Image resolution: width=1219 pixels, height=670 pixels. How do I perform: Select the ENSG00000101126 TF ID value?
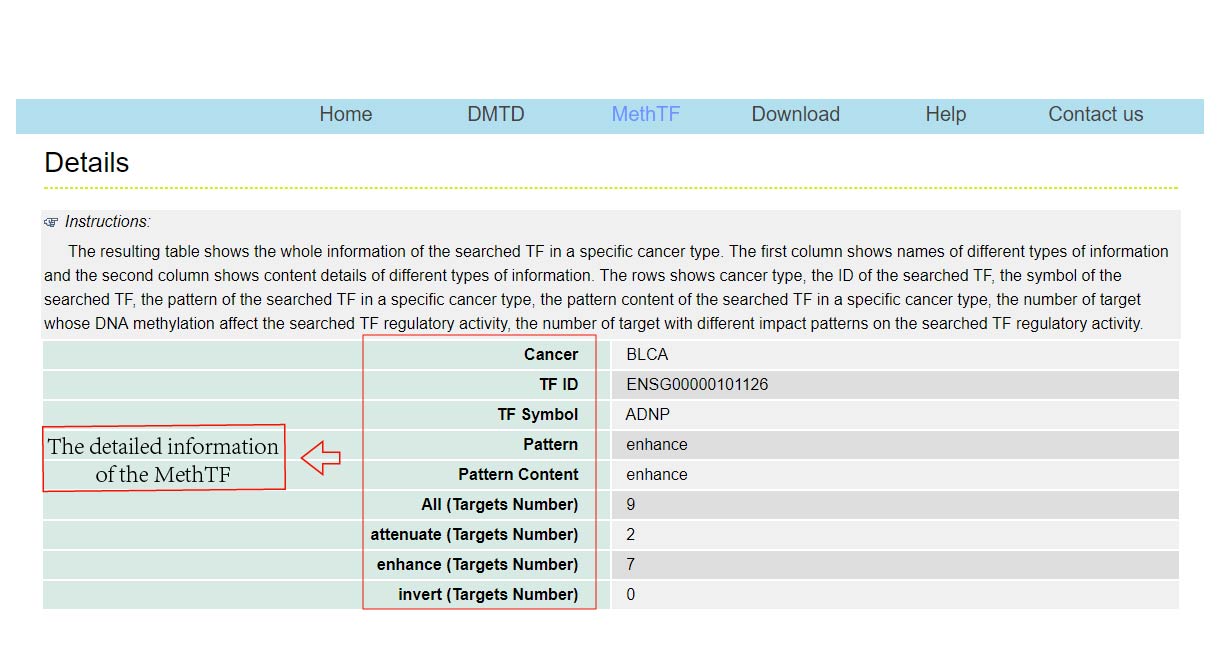coord(697,384)
